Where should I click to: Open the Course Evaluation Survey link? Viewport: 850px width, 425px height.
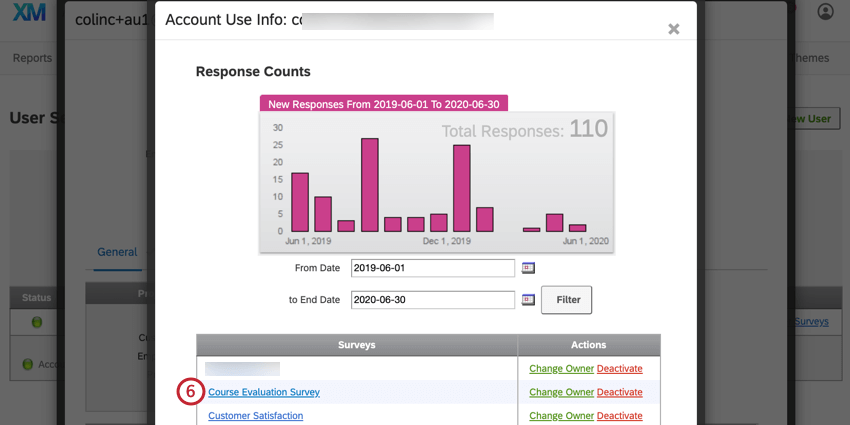pyautogui.click(x=264, y=392)
